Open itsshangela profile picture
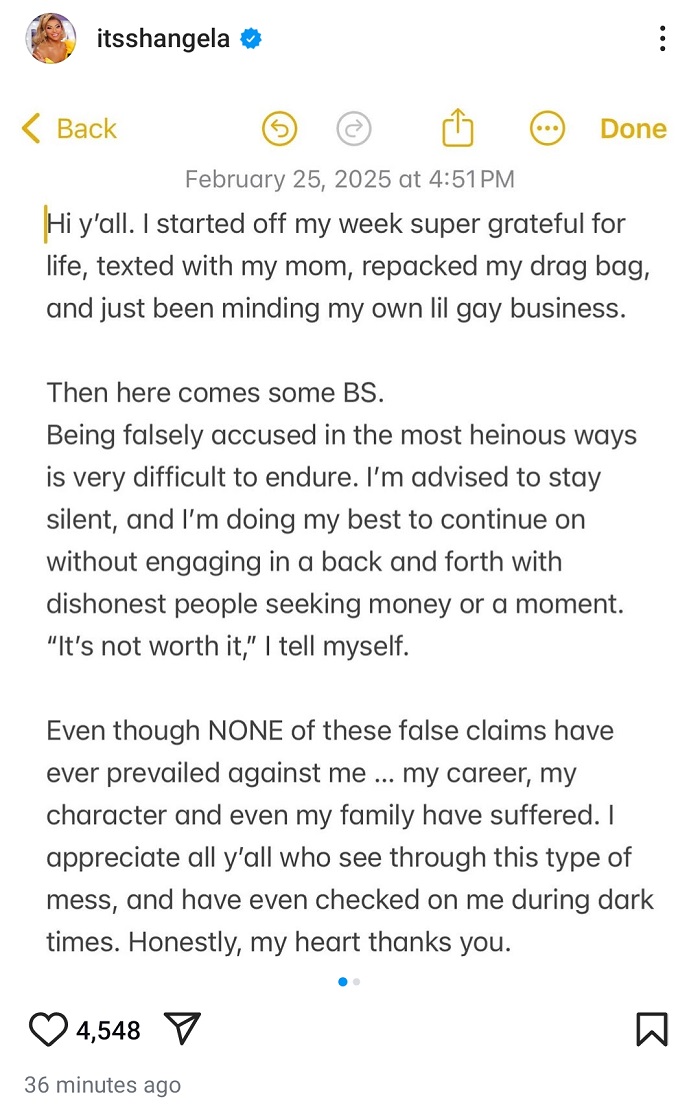The height and width of the screenshot is (1110, 700). (x=51, y=38)
